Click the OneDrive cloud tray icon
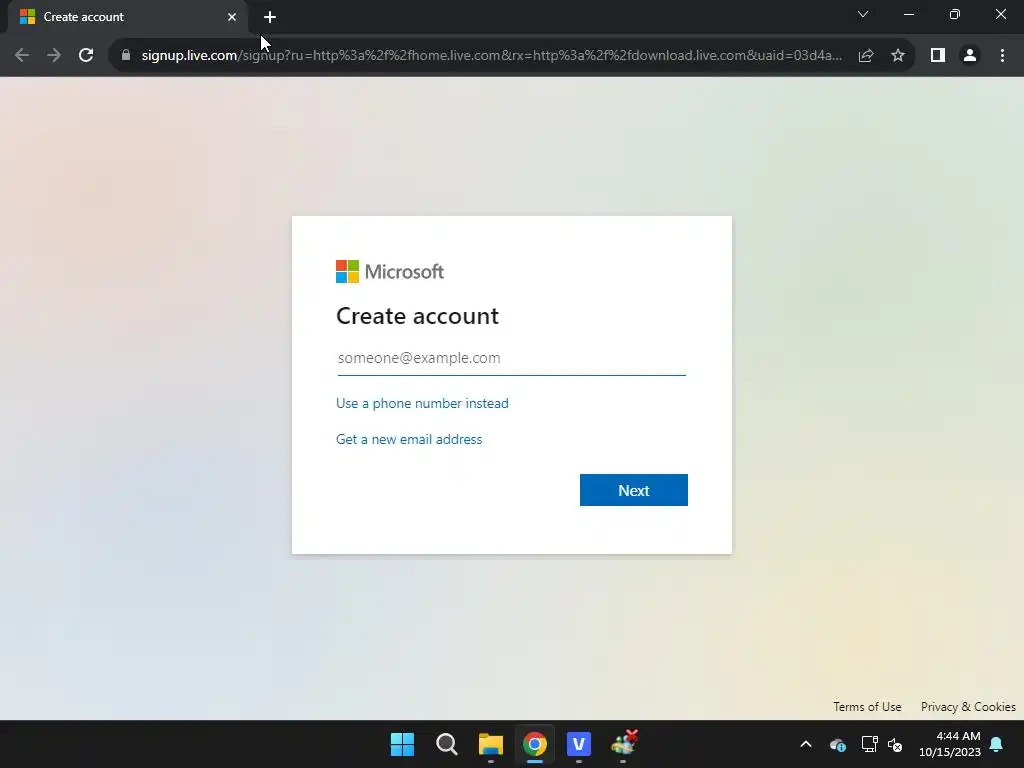The height and width of the screenshot is (768, 1024). click(x=838, y=744)
